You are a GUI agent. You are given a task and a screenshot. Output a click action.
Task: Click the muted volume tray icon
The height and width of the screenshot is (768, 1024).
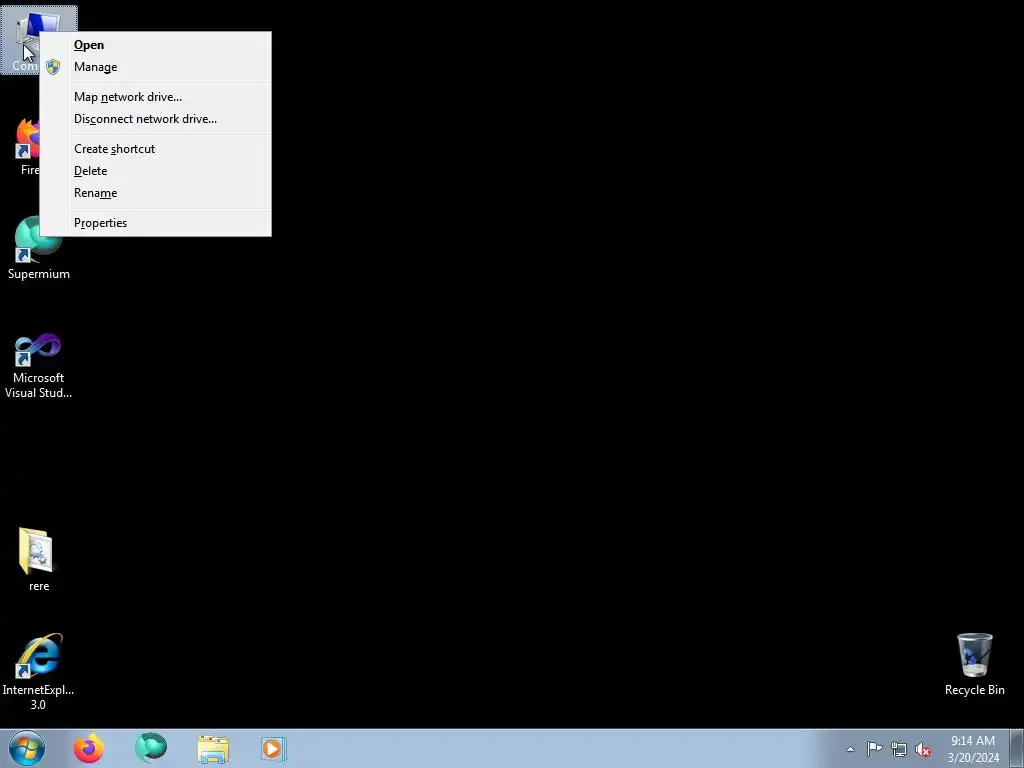coord(923,750)
